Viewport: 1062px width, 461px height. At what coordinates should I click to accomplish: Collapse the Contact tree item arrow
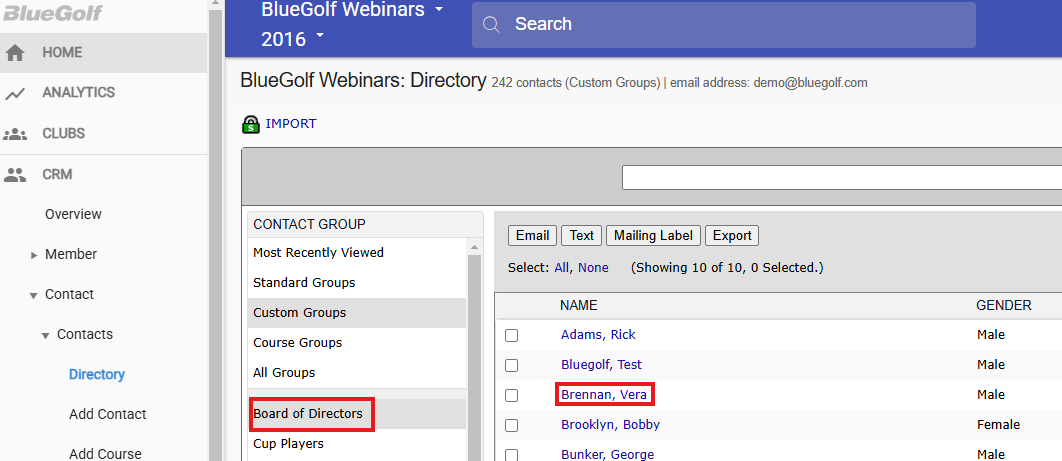(33, 296)
